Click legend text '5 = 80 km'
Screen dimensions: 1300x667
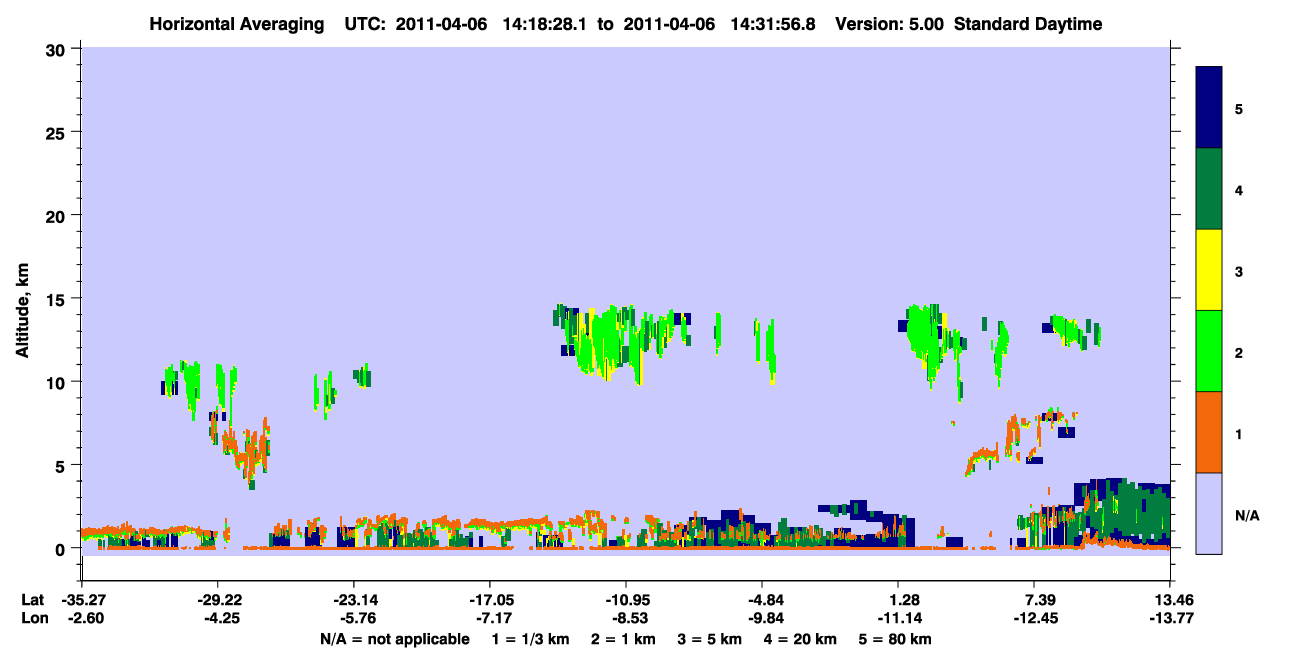click(x=895, y=638)
